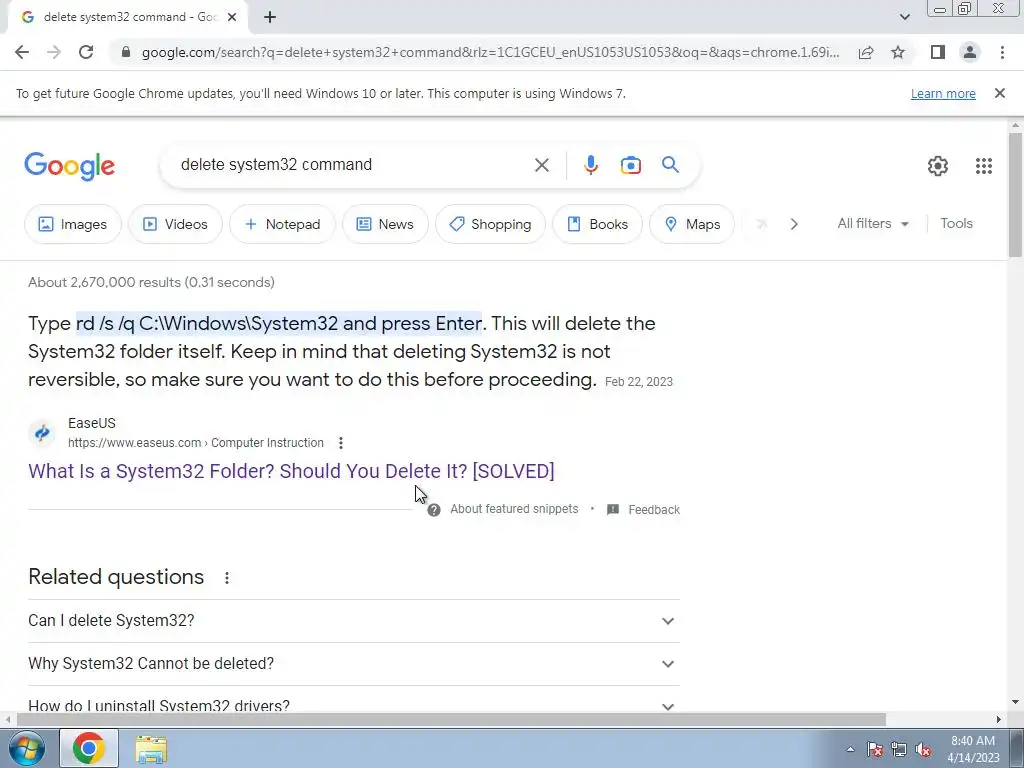Open the browser side panel icon

click(938, 52)
